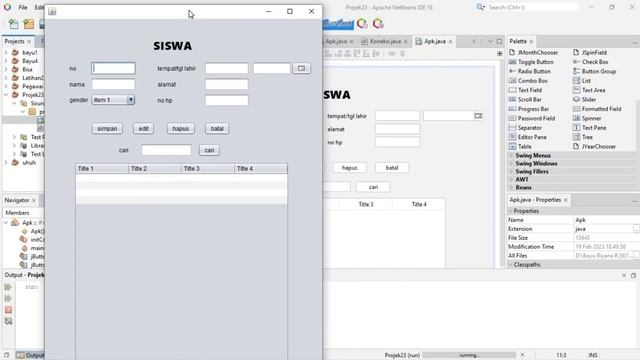Click Title 3 column header in SISWA window
The height and width of the screenshot is (360, 640).
pos(208,169)
